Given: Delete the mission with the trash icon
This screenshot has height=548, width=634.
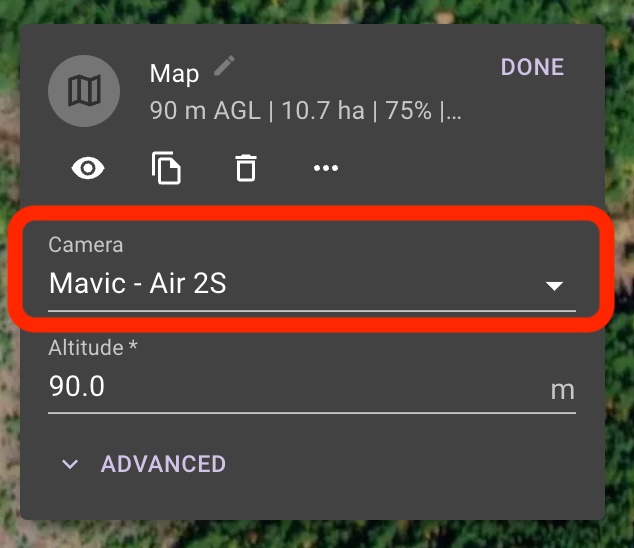Looking at the screenshot, I should point(246,168).
